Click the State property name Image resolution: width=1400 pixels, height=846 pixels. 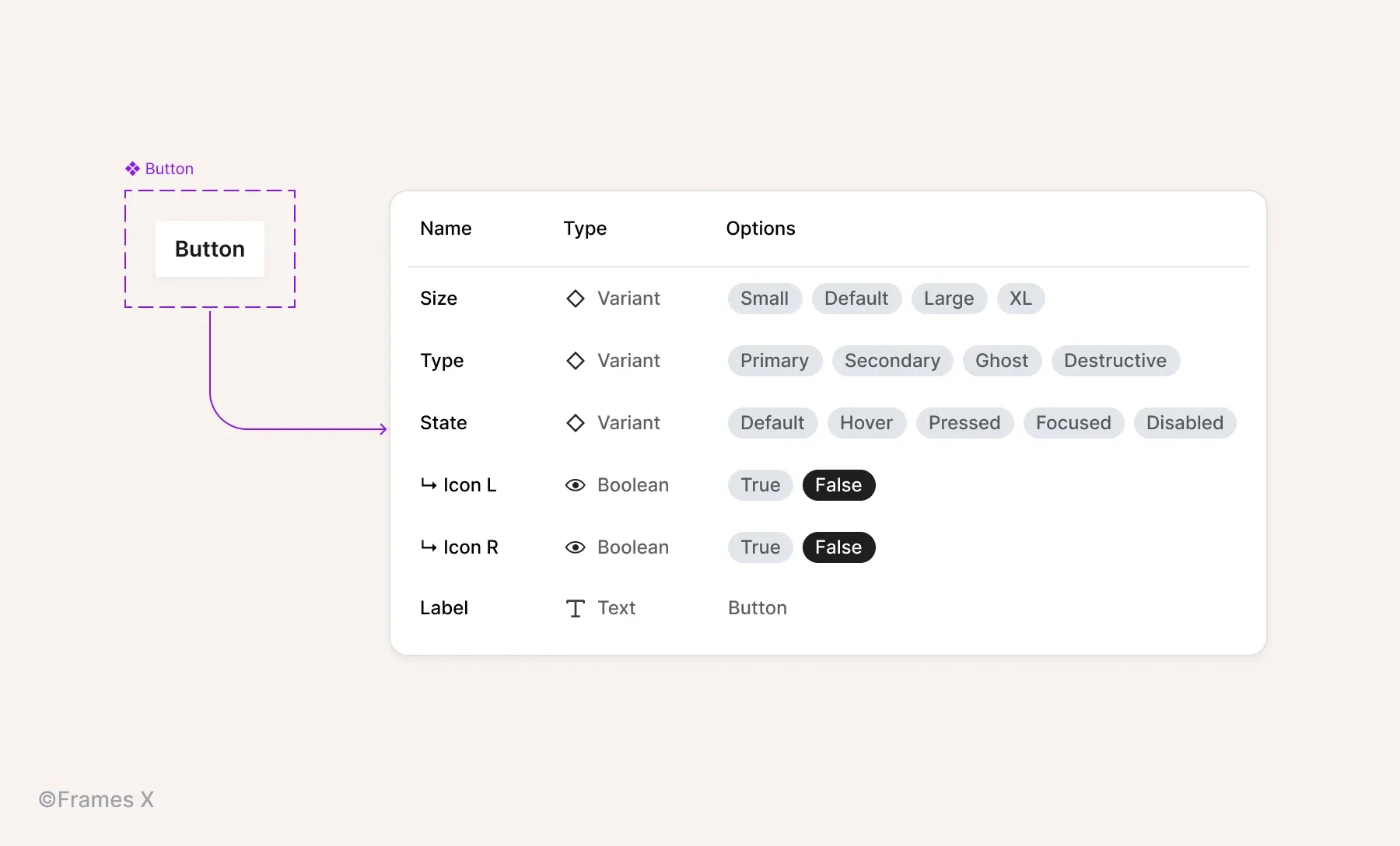click(443, 423)
